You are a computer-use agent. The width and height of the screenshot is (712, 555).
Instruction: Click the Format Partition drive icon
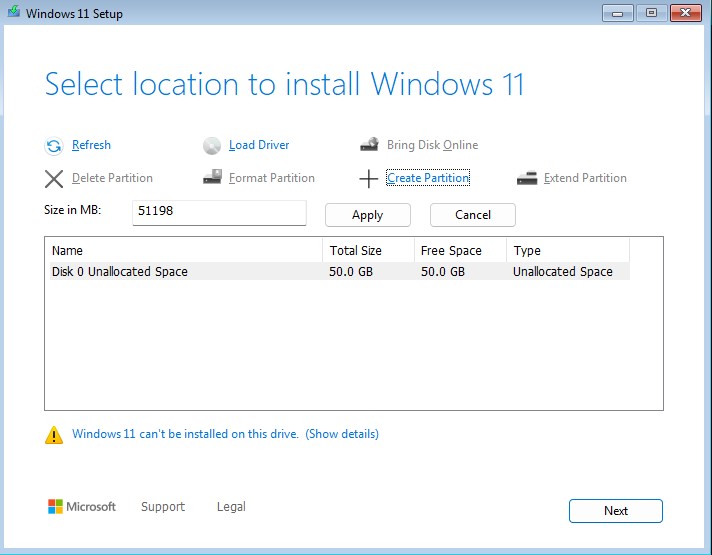(212, 178)
